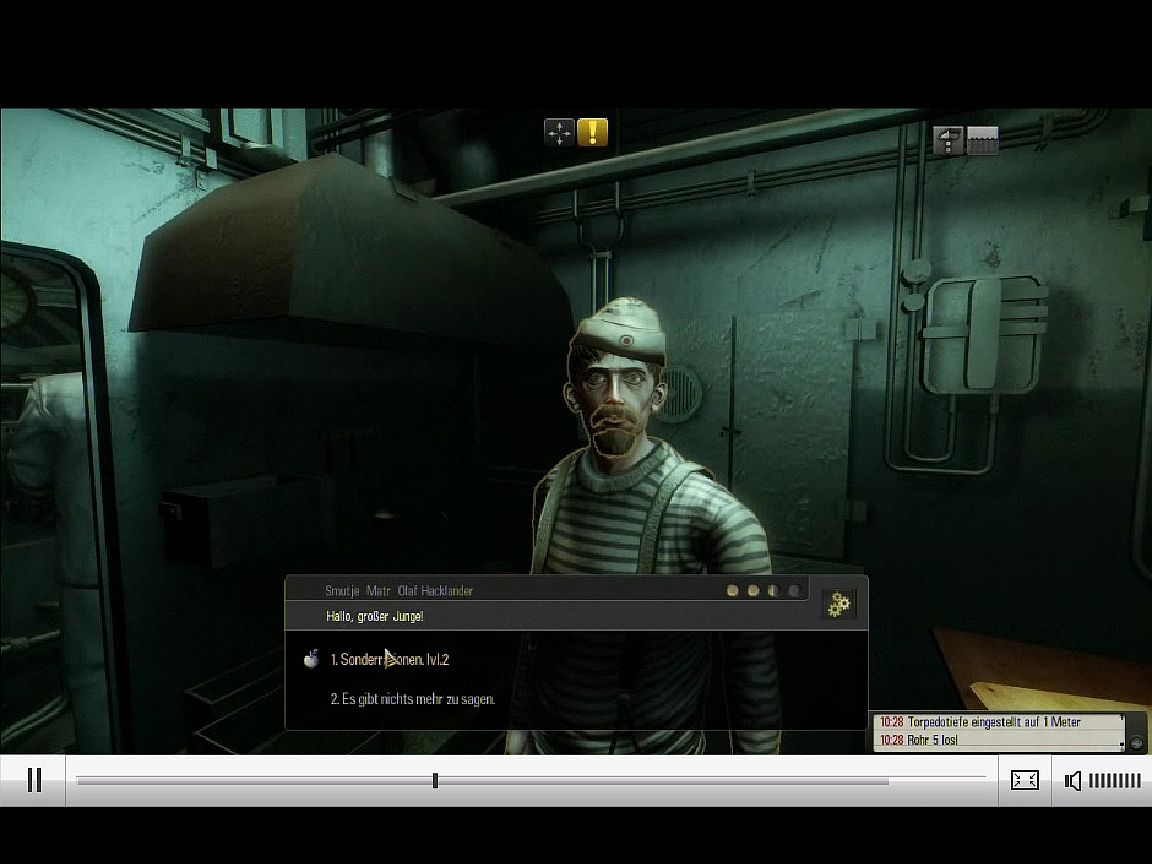Image resolution: width=1152 pixels, height=864 pixels.
Task: Click the submarine status icon beside water icon
Action: point(948,140)
